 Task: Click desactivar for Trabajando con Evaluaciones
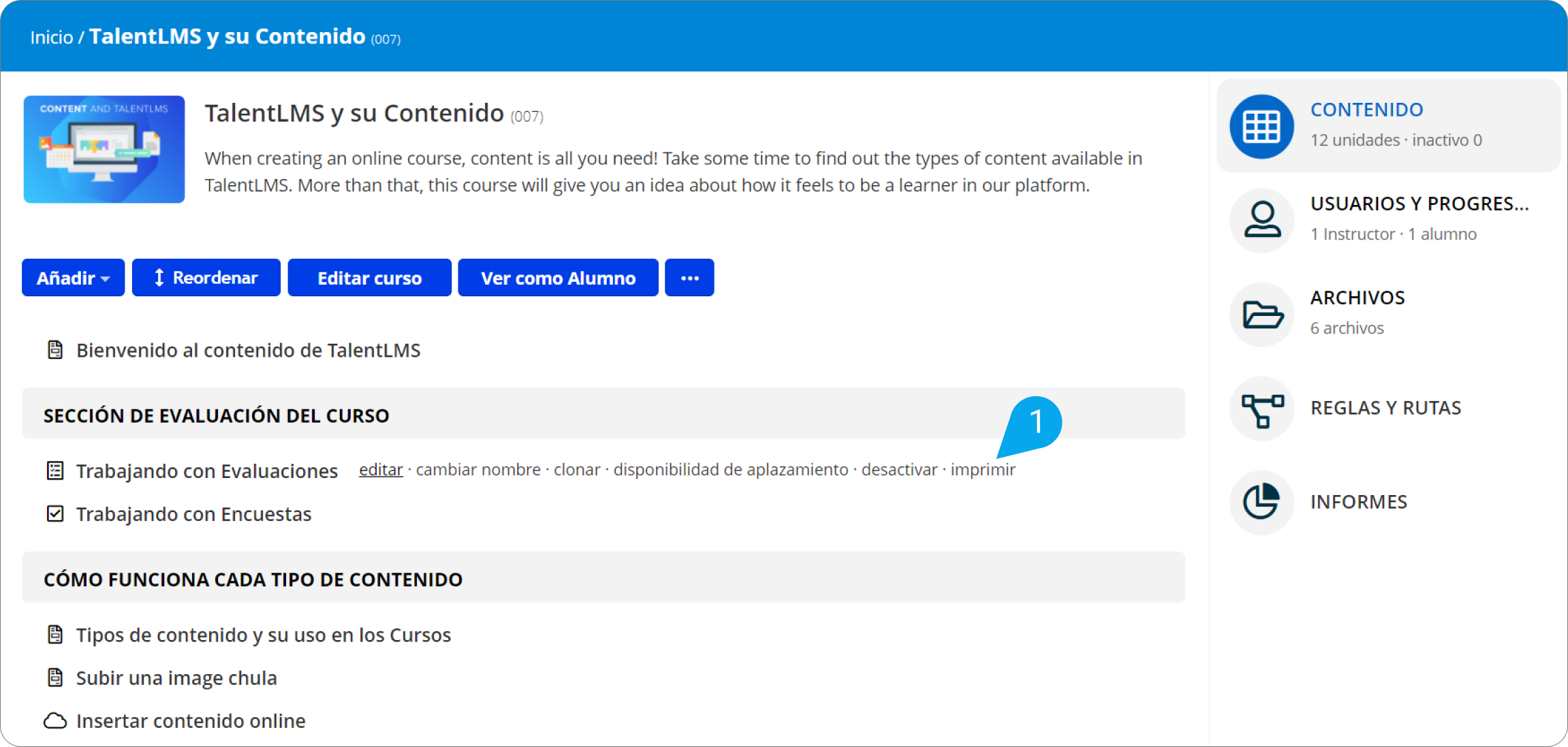tap(899, 470)
